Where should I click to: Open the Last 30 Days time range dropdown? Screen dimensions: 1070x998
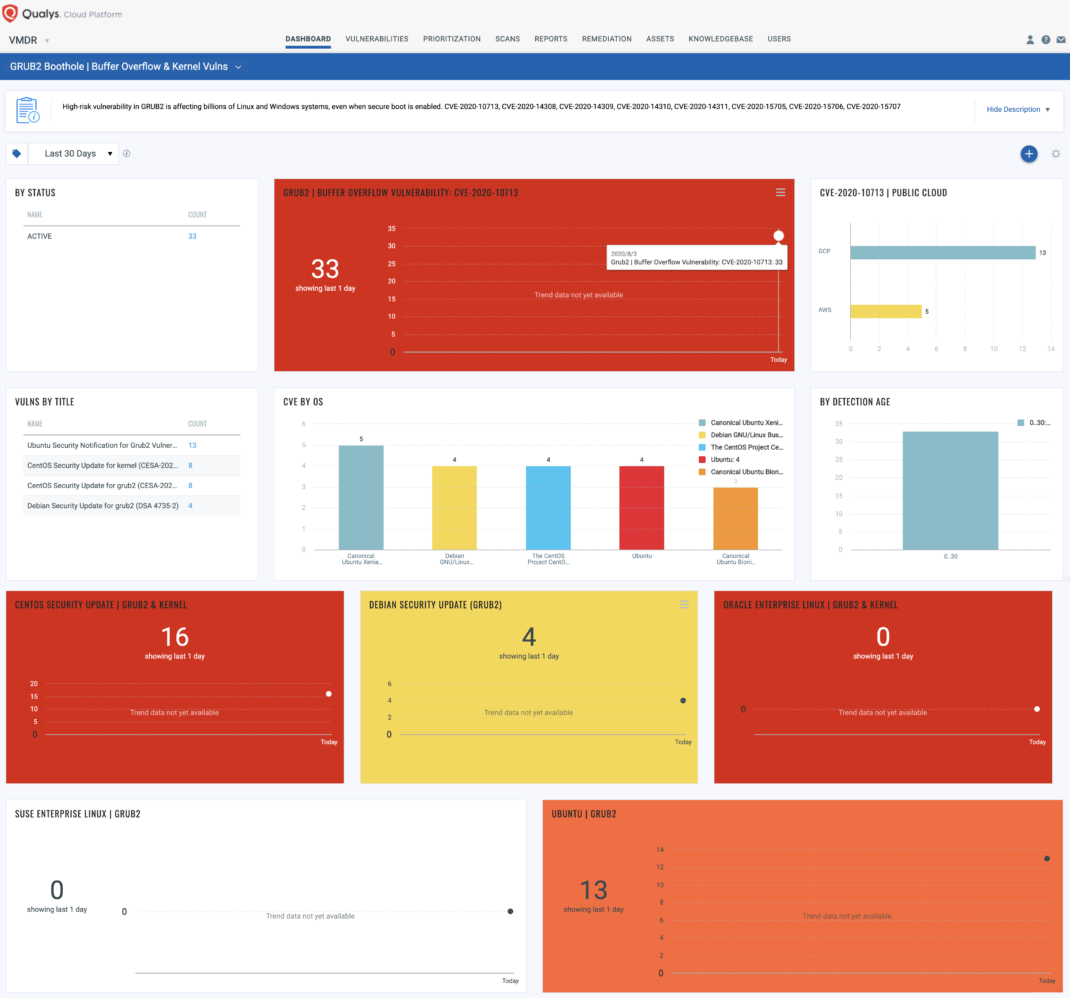coord(73,154)
